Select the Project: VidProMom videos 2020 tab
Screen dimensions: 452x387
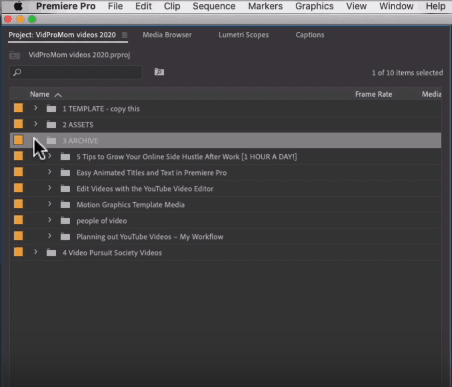tap(62, 35)
